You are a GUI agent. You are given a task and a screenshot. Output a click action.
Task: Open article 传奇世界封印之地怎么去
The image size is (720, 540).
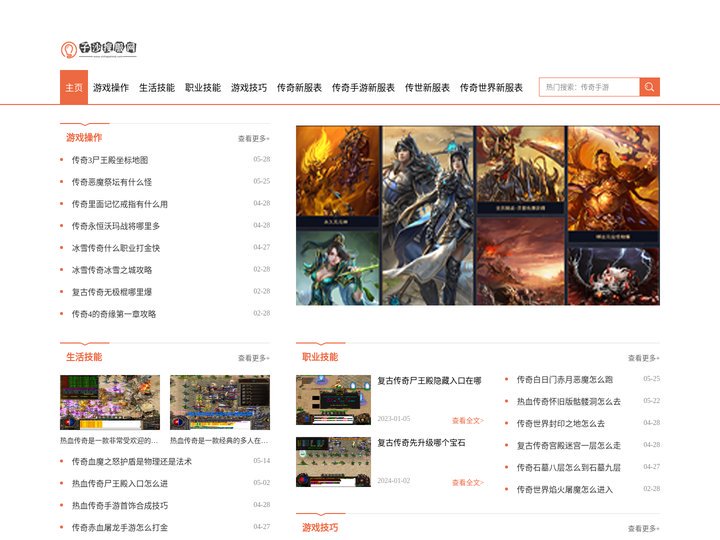pos(561,424)
